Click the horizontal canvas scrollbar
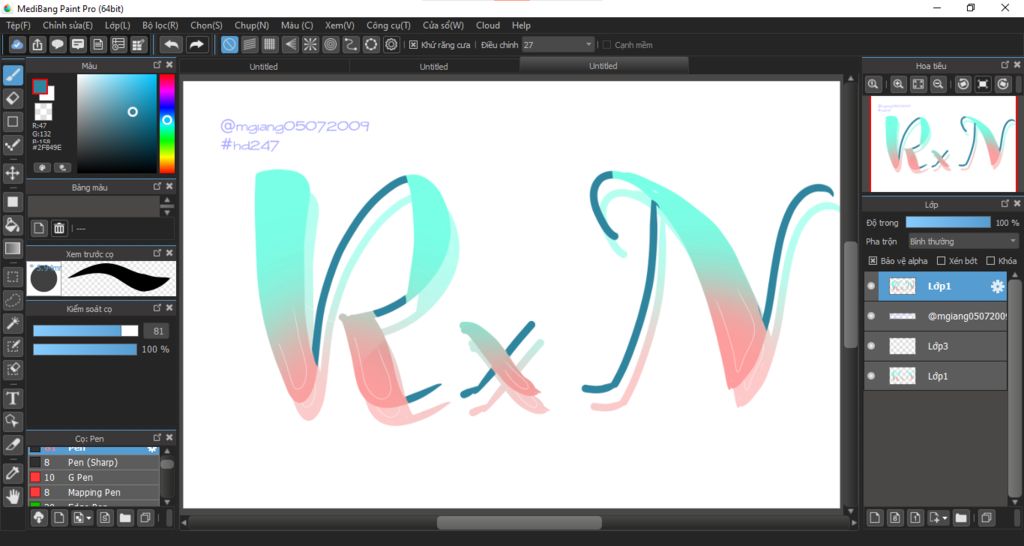The width and height of the screenshot is (1024, 546). click(519, 523)
